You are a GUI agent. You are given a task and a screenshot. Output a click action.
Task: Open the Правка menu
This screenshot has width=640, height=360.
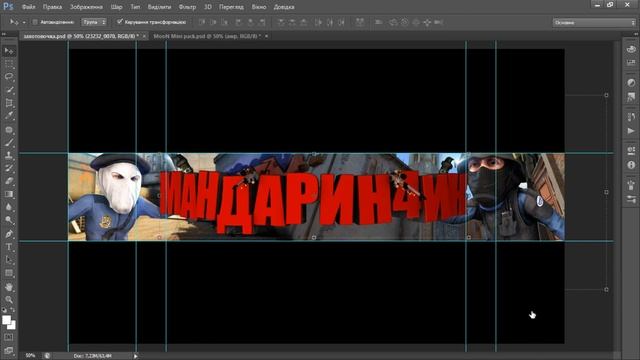[52, 7]
